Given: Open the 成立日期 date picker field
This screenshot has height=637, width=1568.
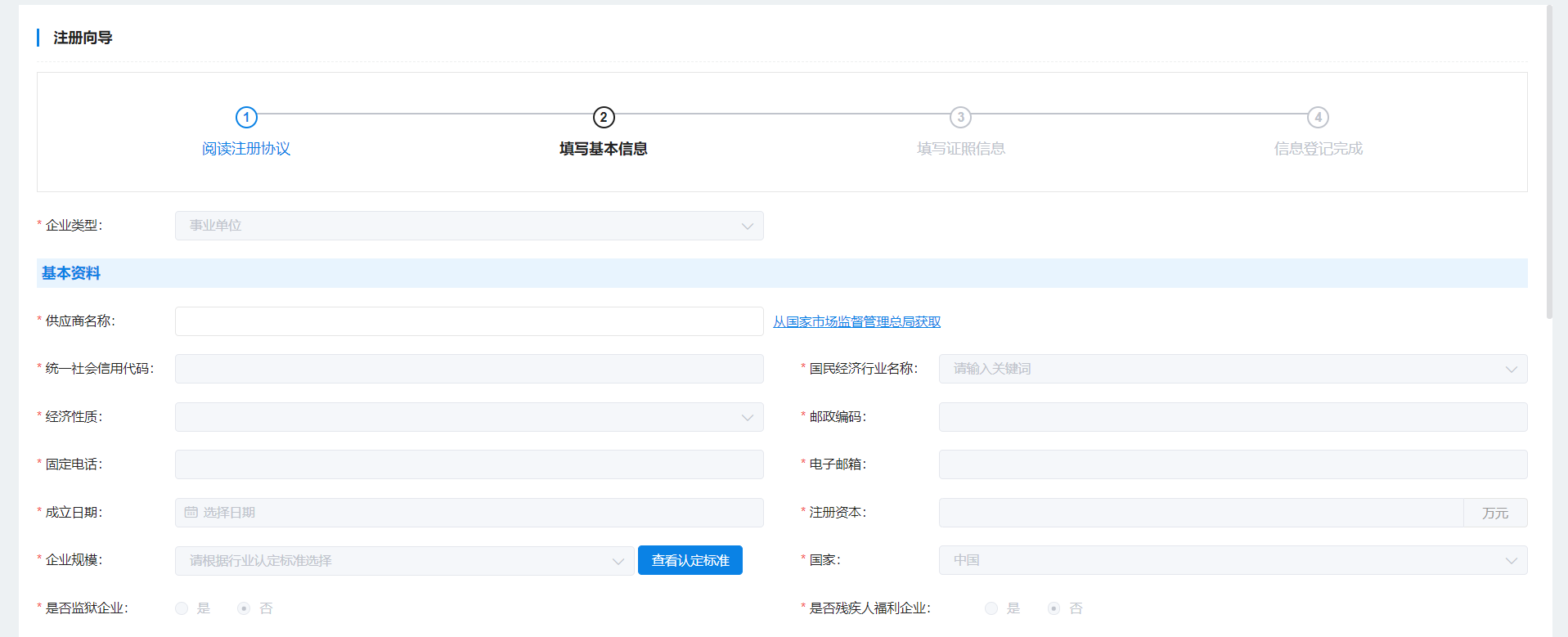Looking at the screenshot, I should (470, 513).
